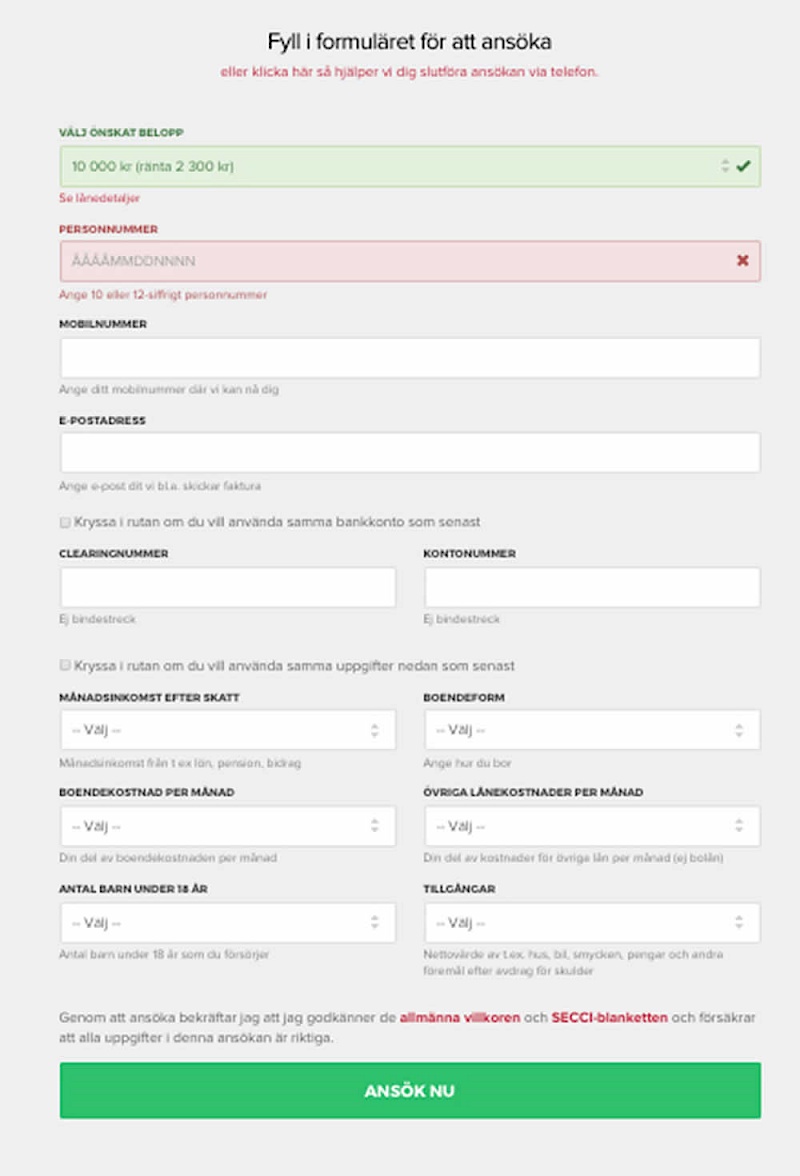Click into the Mobilnummer text field

[410, 357]
